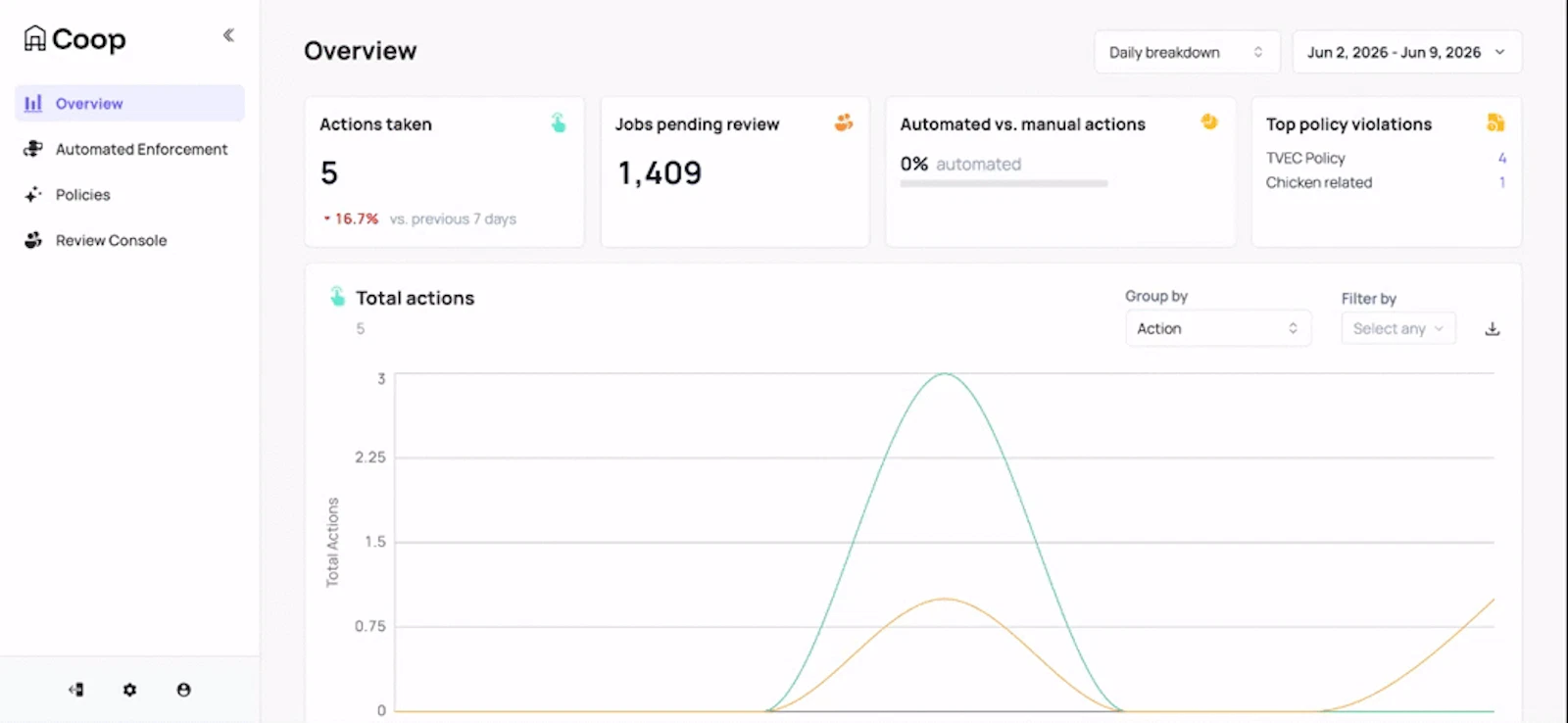Open the user account icon
The width and height of the screenshot is (1568, 723).
coord(183,690)
